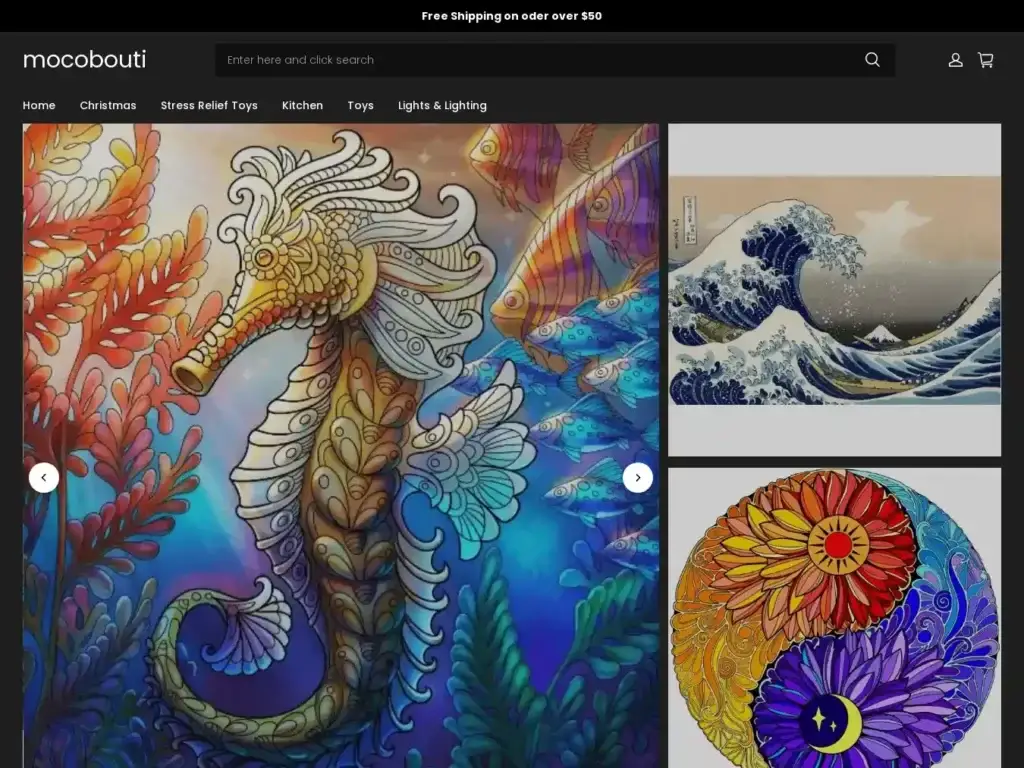Click Mount Fuji in the wave painting
Viewport: 1024px width, 768px height.
point(879,333)
